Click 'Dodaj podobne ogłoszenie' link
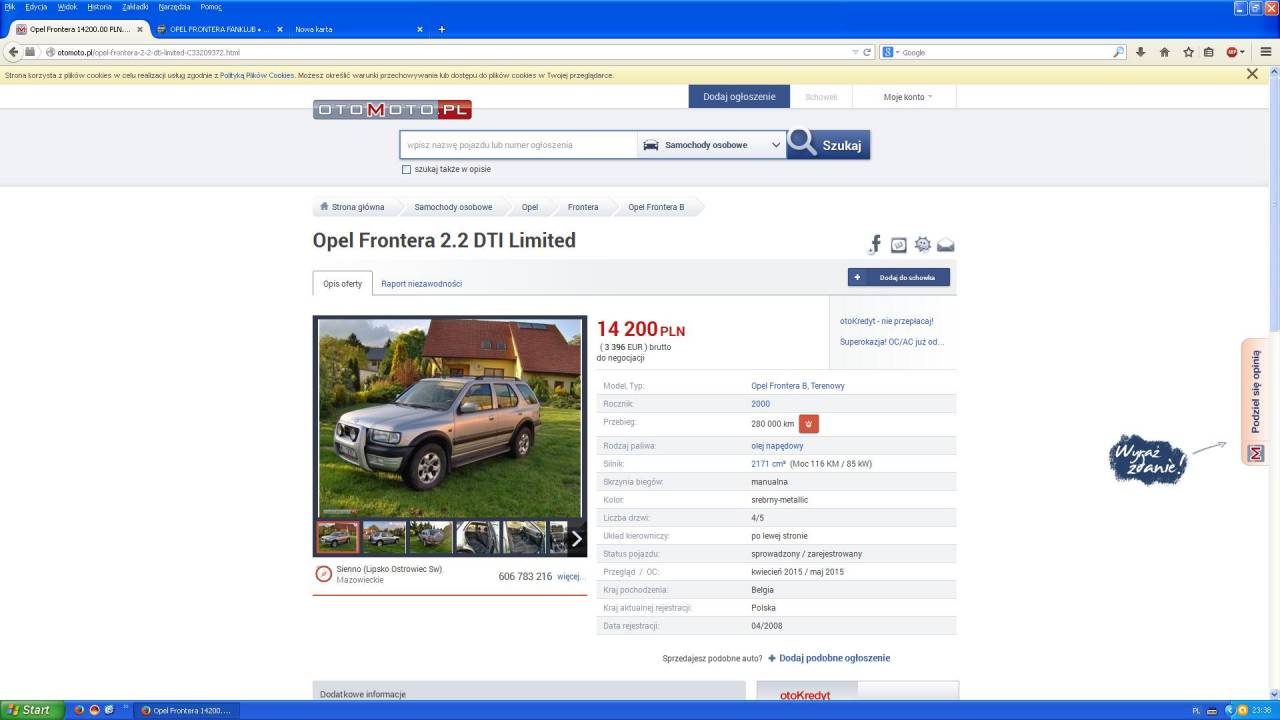1280x720 pixels. tap(833, 658)
